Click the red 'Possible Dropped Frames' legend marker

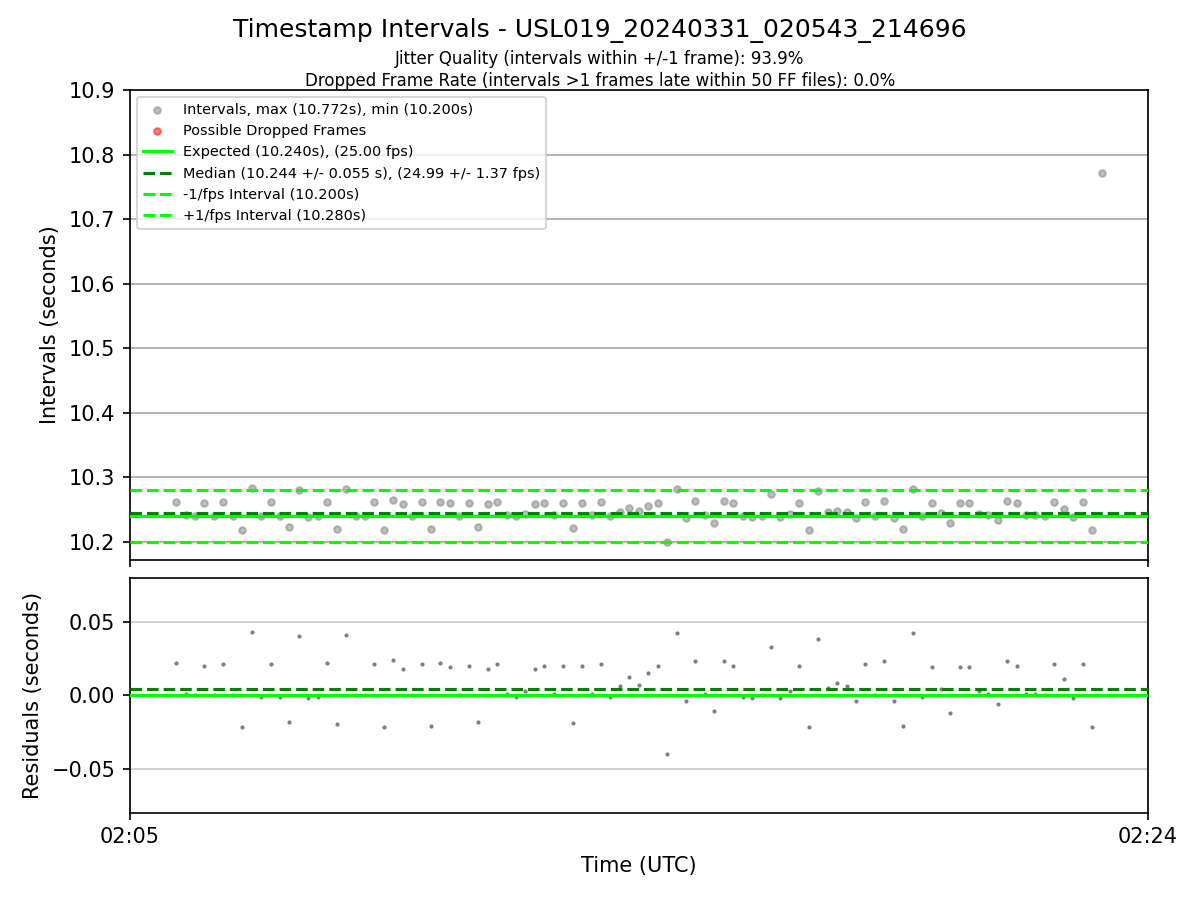tap(157, 131)
